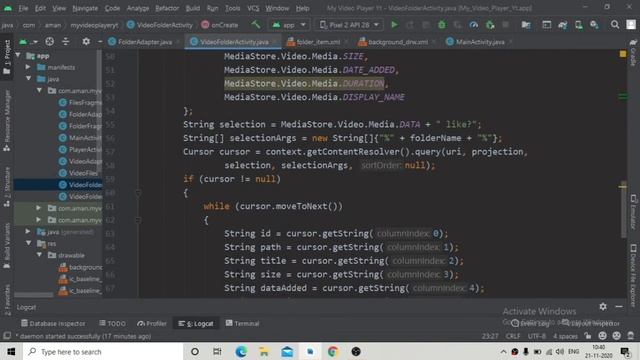Open the Pixel 2 API 28 device dropdown
The width and height of the screenshot is (640, 360).
tap(349, 25)
